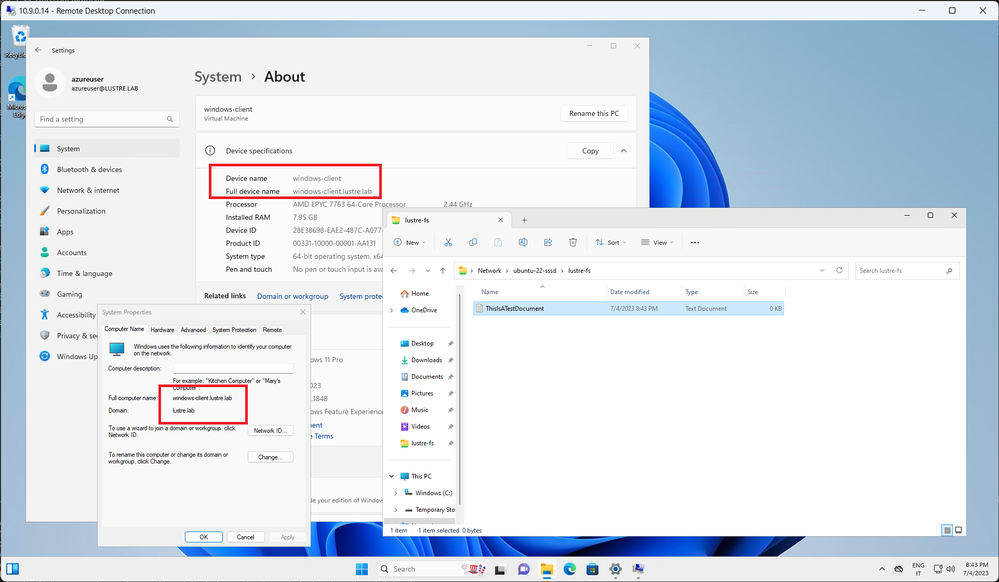The image size is (999, 582).
Task: Click OK in System Properties dialog
Action: pos(204,537)
